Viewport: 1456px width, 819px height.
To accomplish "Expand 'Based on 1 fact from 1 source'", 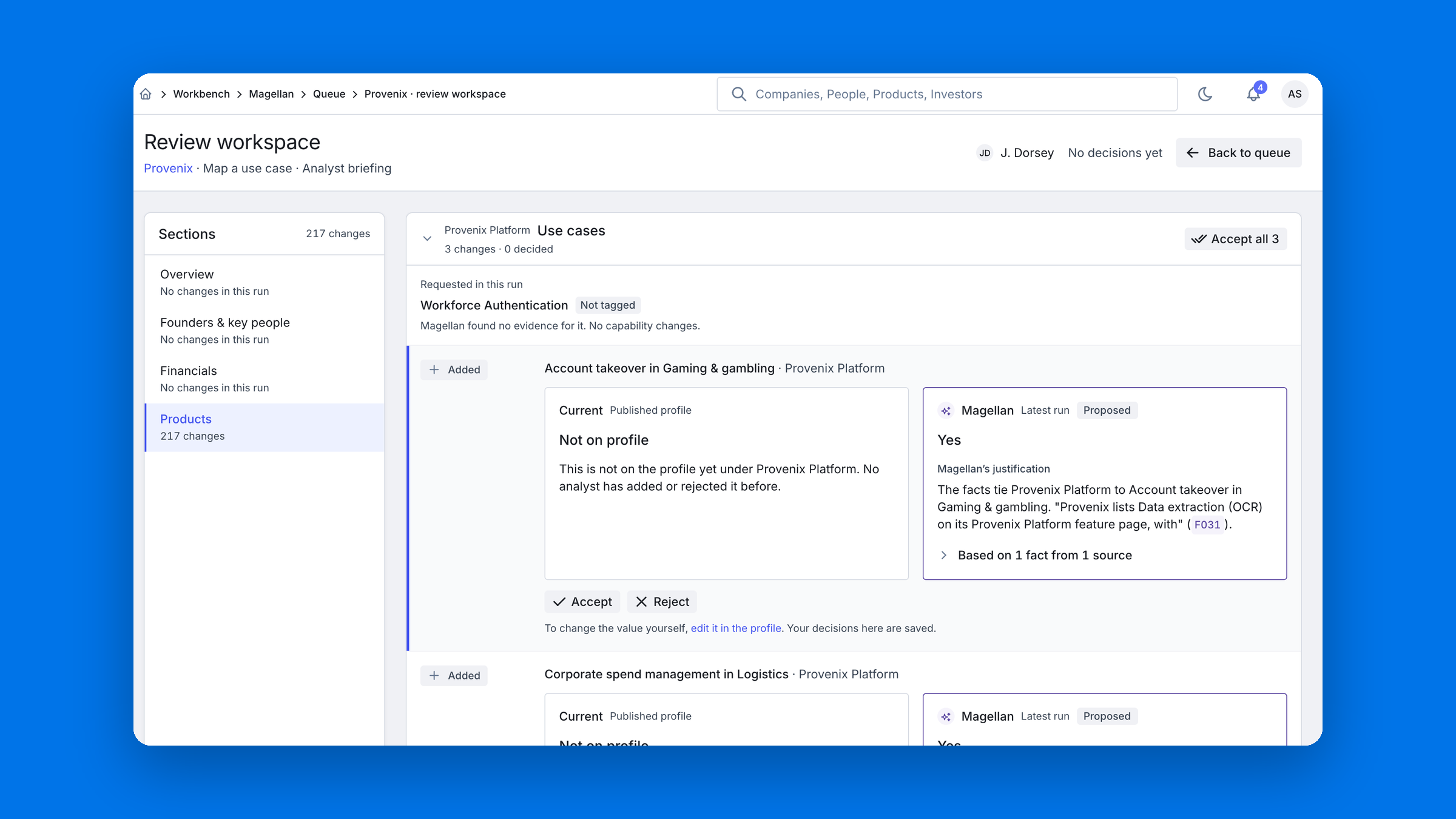I will tap(1035, 555).
